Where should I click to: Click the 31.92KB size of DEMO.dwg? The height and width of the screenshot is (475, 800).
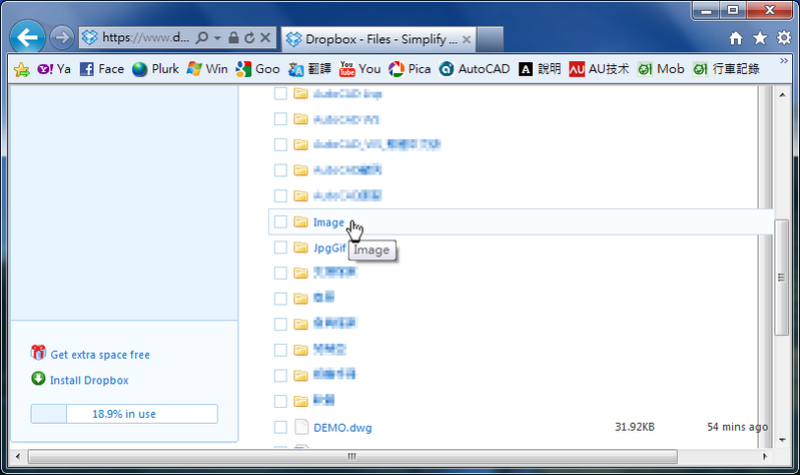[x=635, y=427]
